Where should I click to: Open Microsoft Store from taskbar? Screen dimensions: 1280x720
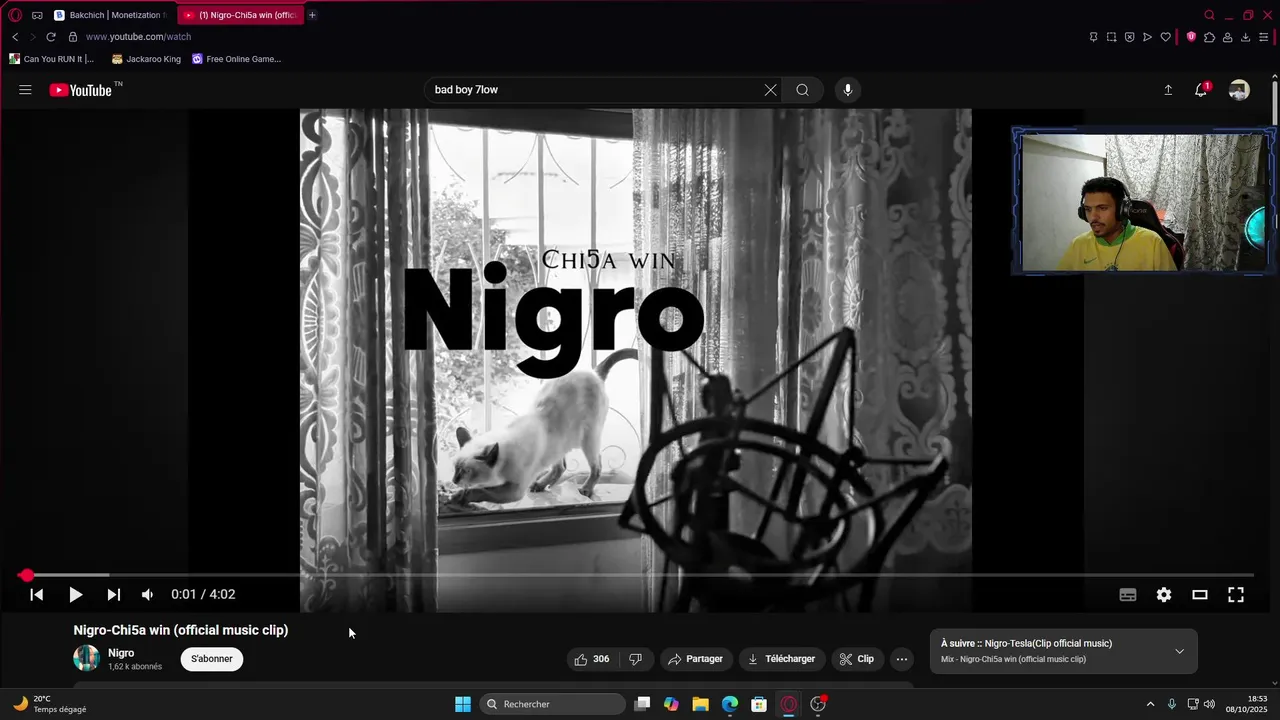pos(759,704)
